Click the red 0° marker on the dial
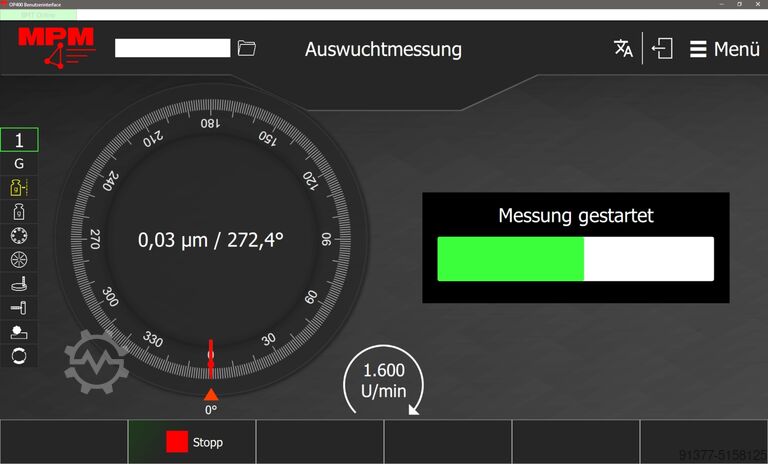Viewport: 768px width, 464px height. pyautogui.click(x=210, y=394)
